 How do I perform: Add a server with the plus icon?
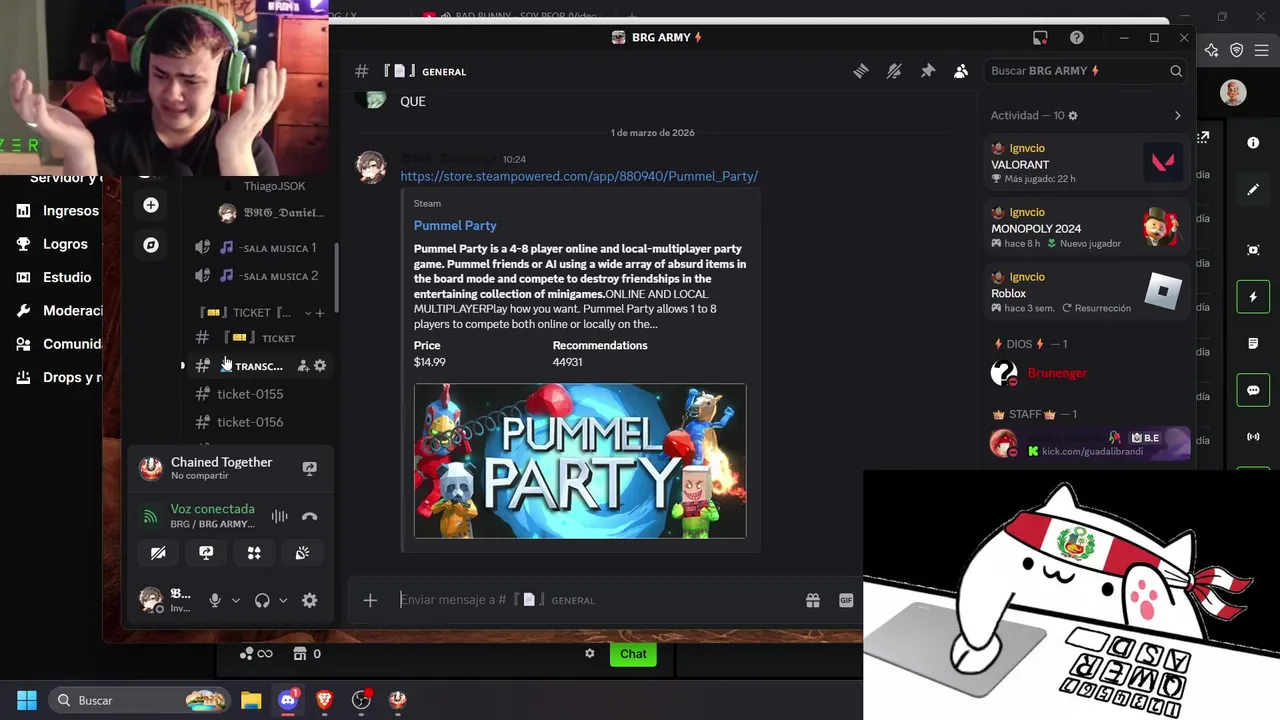point(151,205)
